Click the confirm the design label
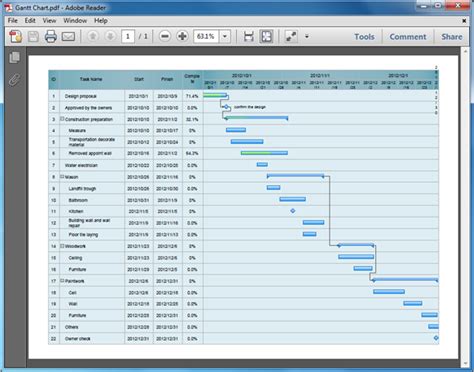The height and width of the screenshot is (372, 474). tap(250, 107)
